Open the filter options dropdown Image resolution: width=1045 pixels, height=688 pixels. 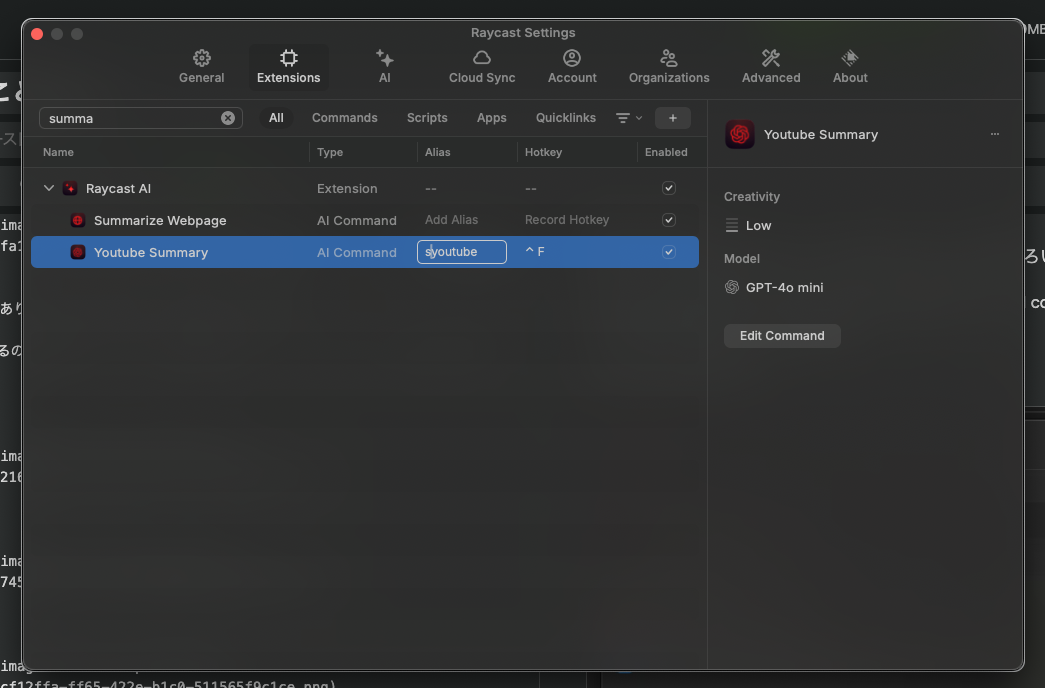tap(628, 118)
